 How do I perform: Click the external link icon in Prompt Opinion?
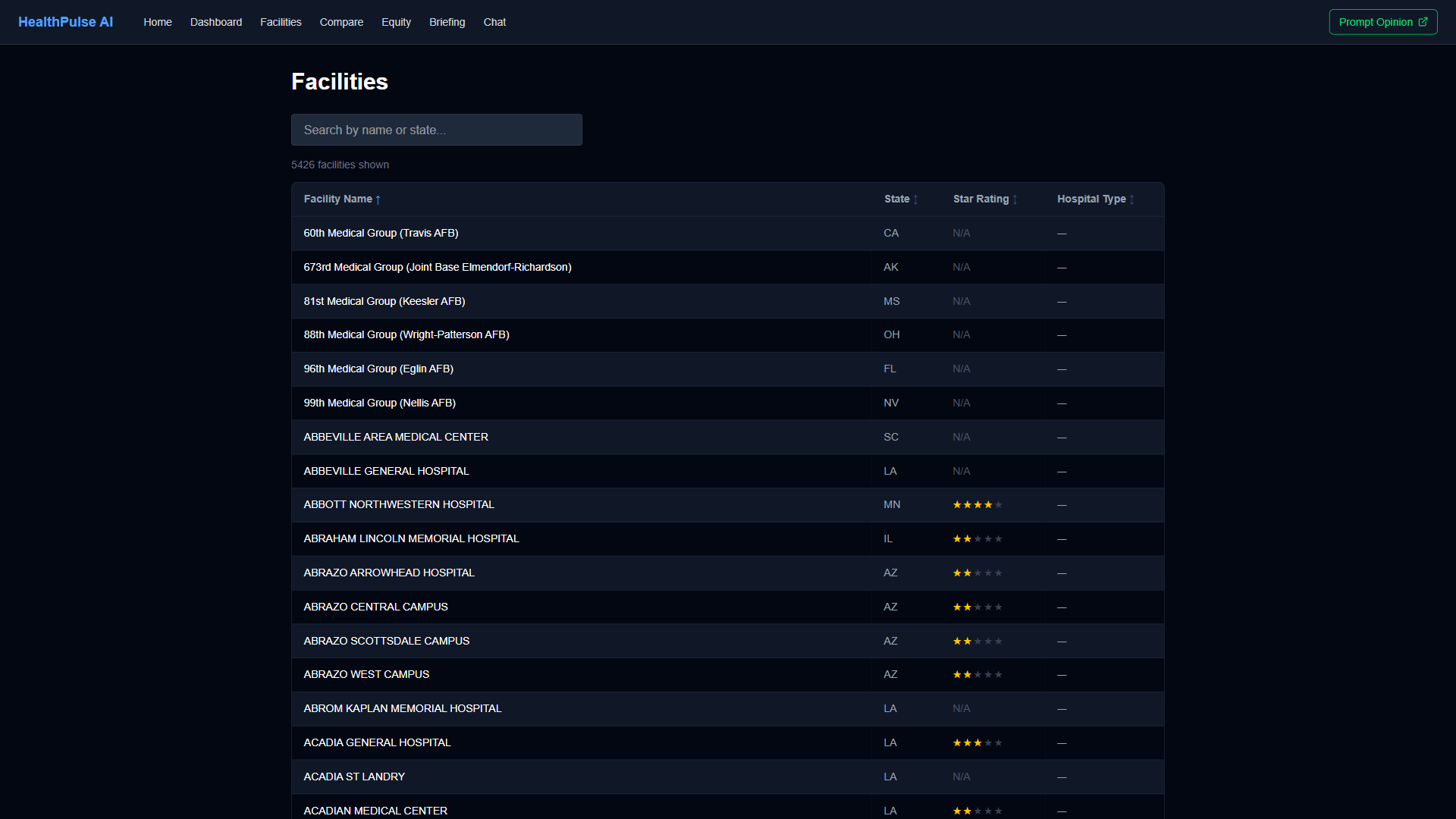[1423, 22]
